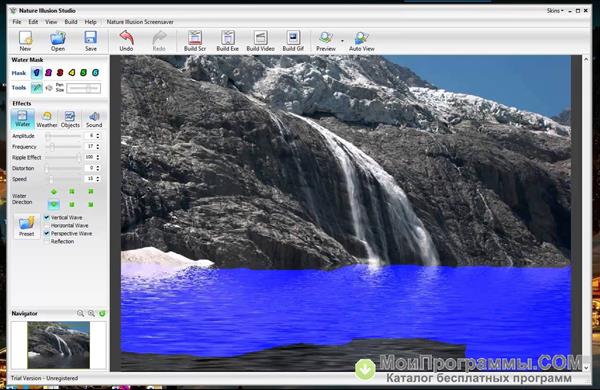The height and width of the screenshot is (390, 600).
Task: Open the Skins dropdown menu
Action: [x=555, y=11]
